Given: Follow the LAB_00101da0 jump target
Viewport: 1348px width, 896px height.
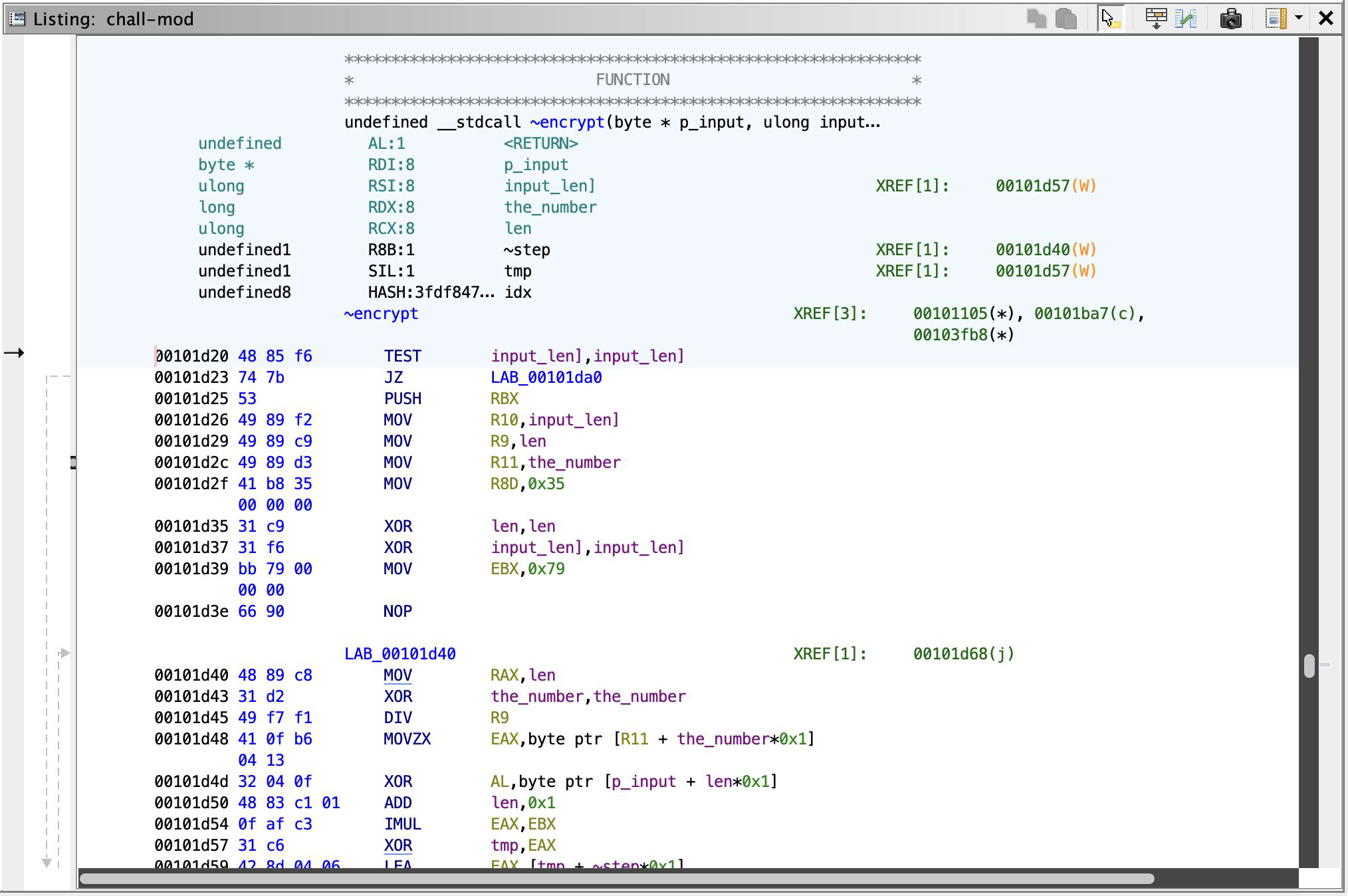Looking at the screenshot, I should [x=546, y=378].
